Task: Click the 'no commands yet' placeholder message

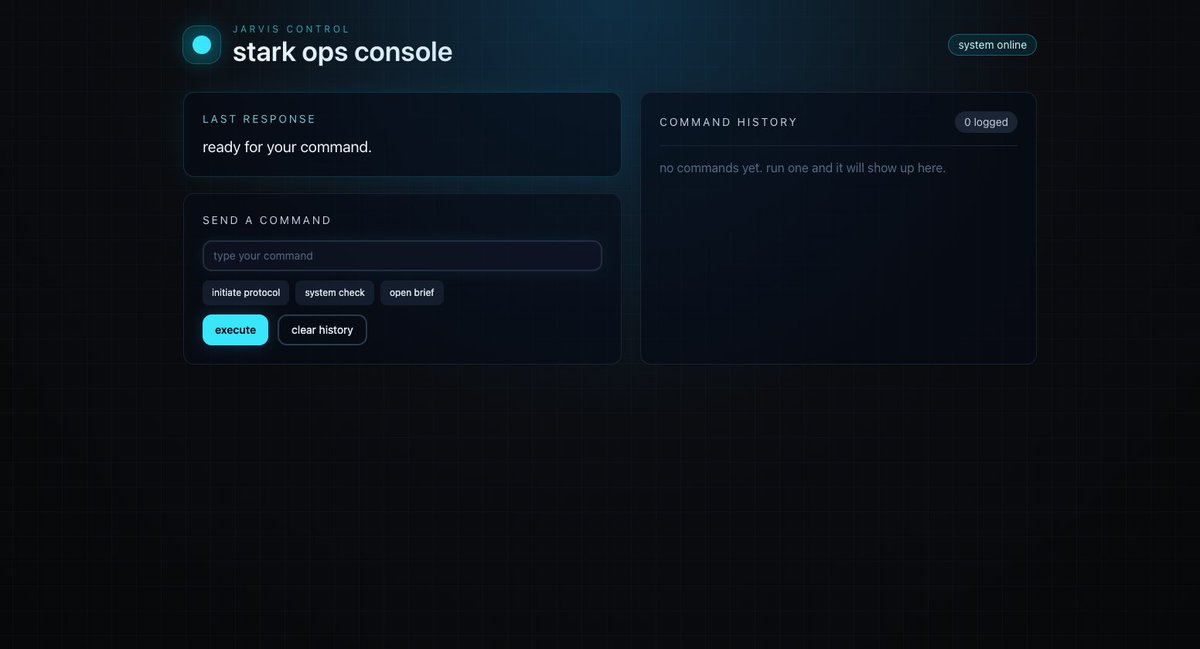Action: [x=803, y=168]
